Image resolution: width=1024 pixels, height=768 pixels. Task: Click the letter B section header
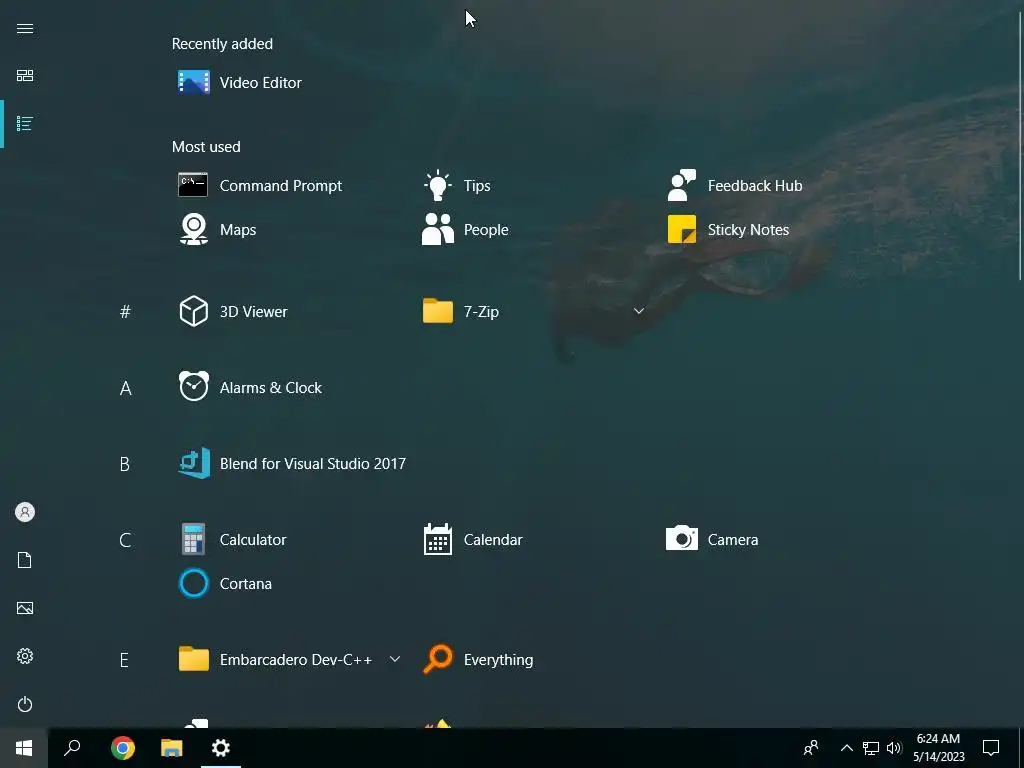click(x=124, y=464)
